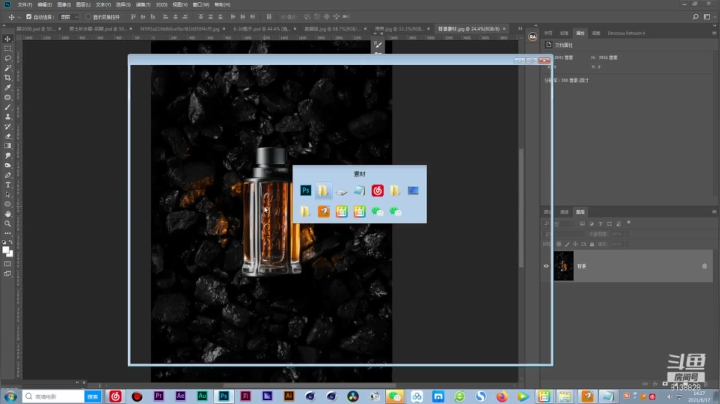Toggle lock image pixels brush icon
Viewport: 720px width, 404px height.
[567, 244]
